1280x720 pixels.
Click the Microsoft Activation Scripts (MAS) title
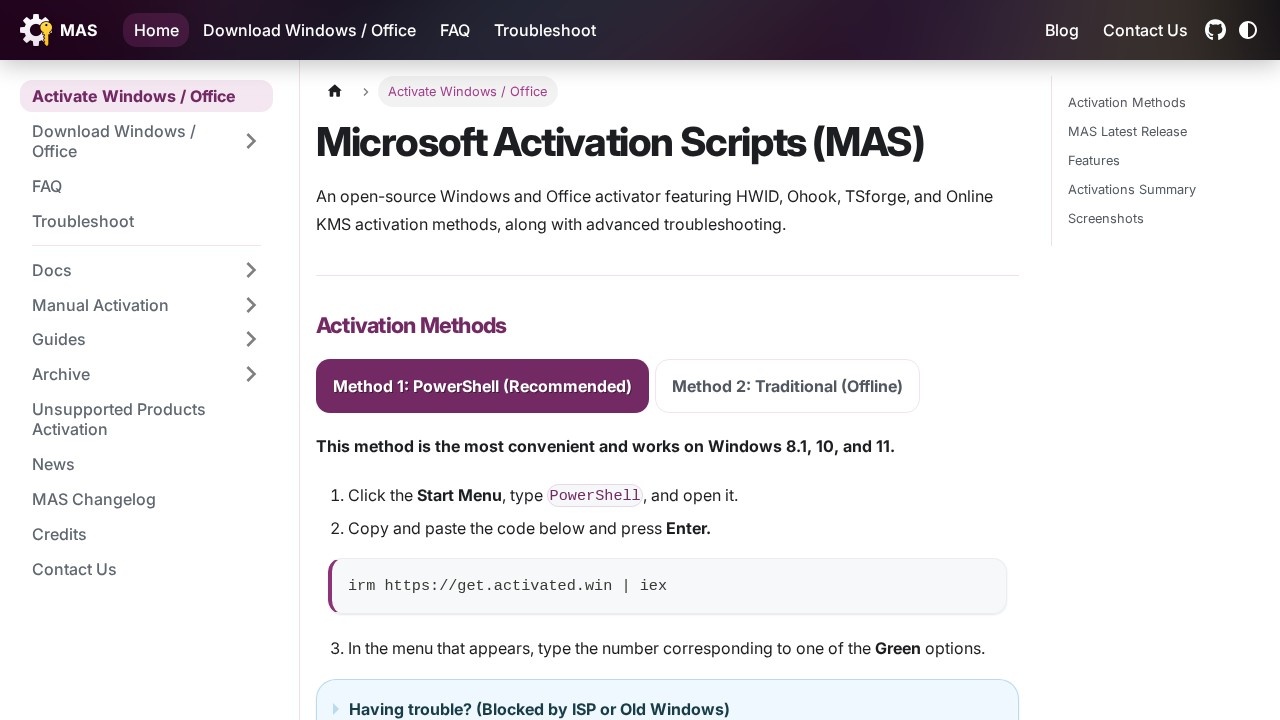click(620, 142)
